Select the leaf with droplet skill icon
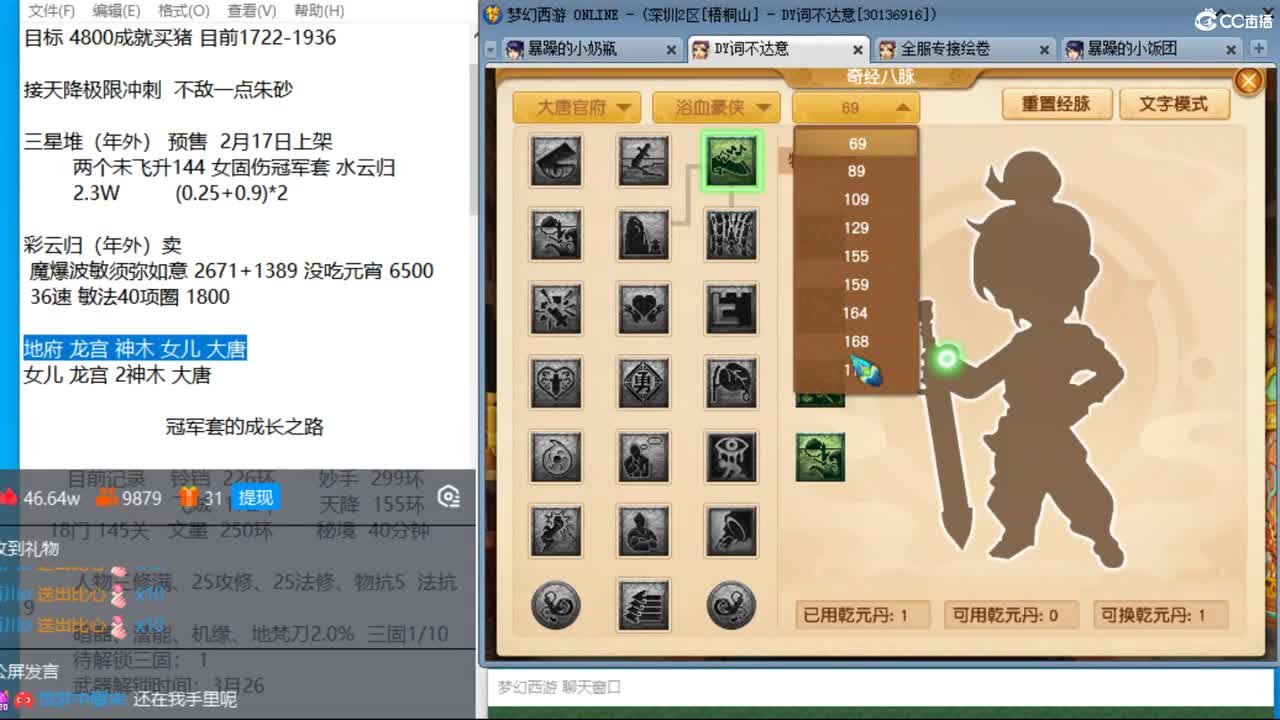 [732, 382]
